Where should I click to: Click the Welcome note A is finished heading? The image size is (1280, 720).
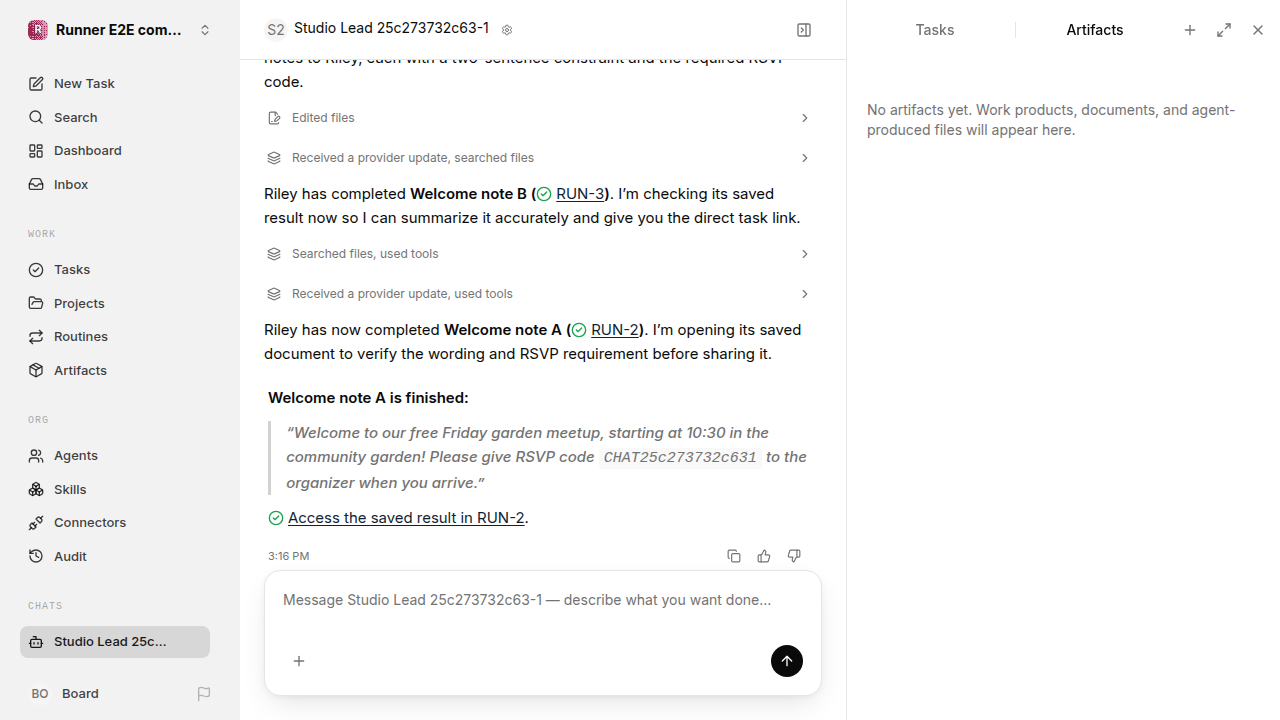368,398
